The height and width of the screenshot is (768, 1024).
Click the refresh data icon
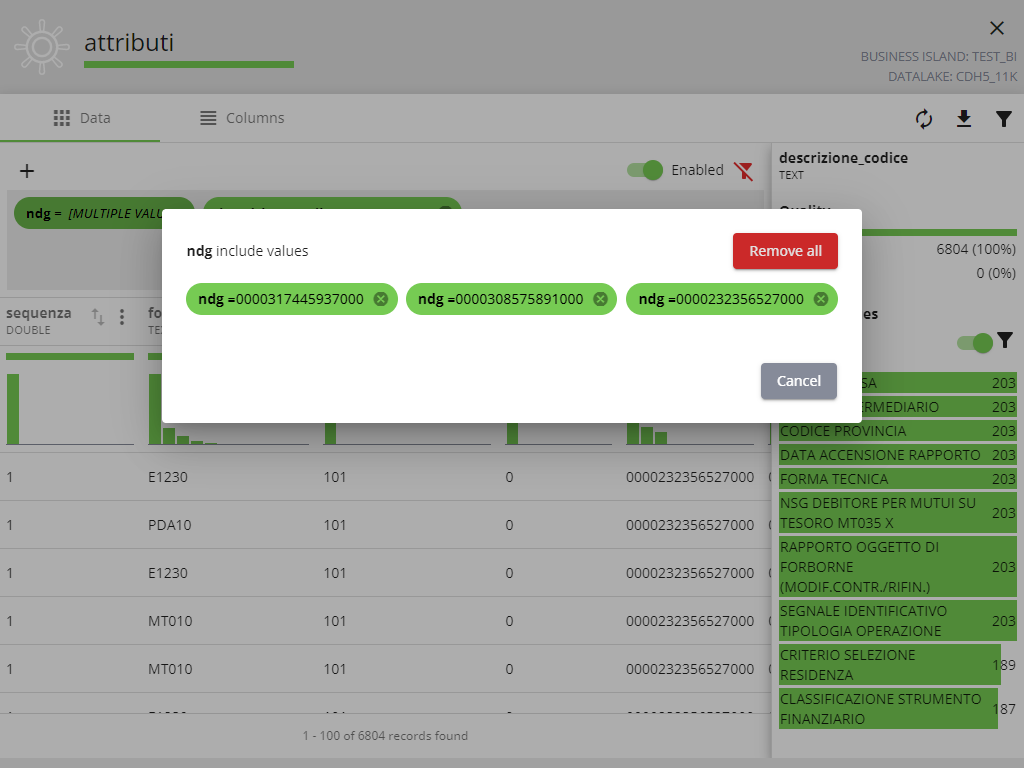coord(924,119)
